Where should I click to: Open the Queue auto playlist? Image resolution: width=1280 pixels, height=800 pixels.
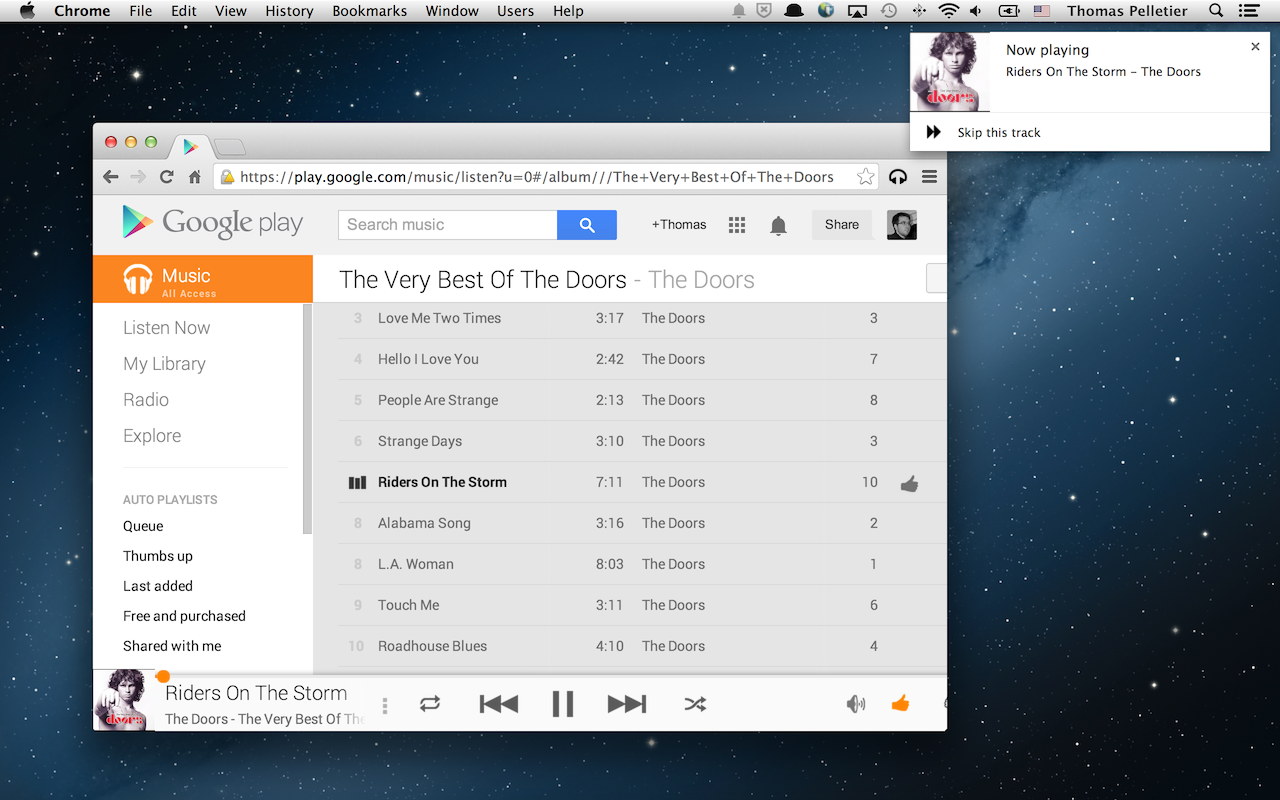[x=143, y=526]
